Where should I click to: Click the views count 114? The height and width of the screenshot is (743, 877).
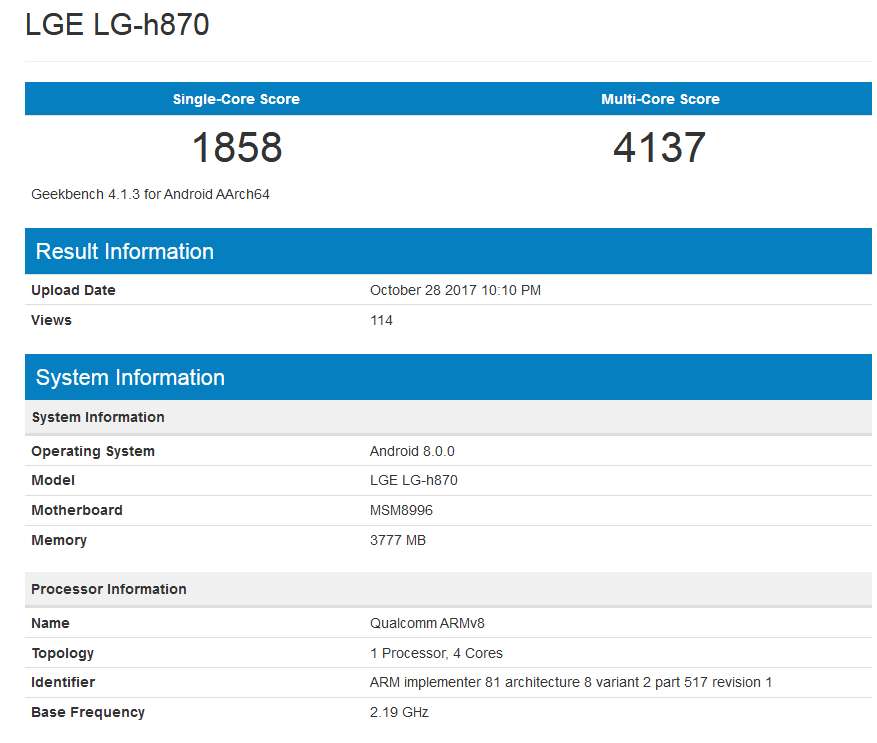381,320
